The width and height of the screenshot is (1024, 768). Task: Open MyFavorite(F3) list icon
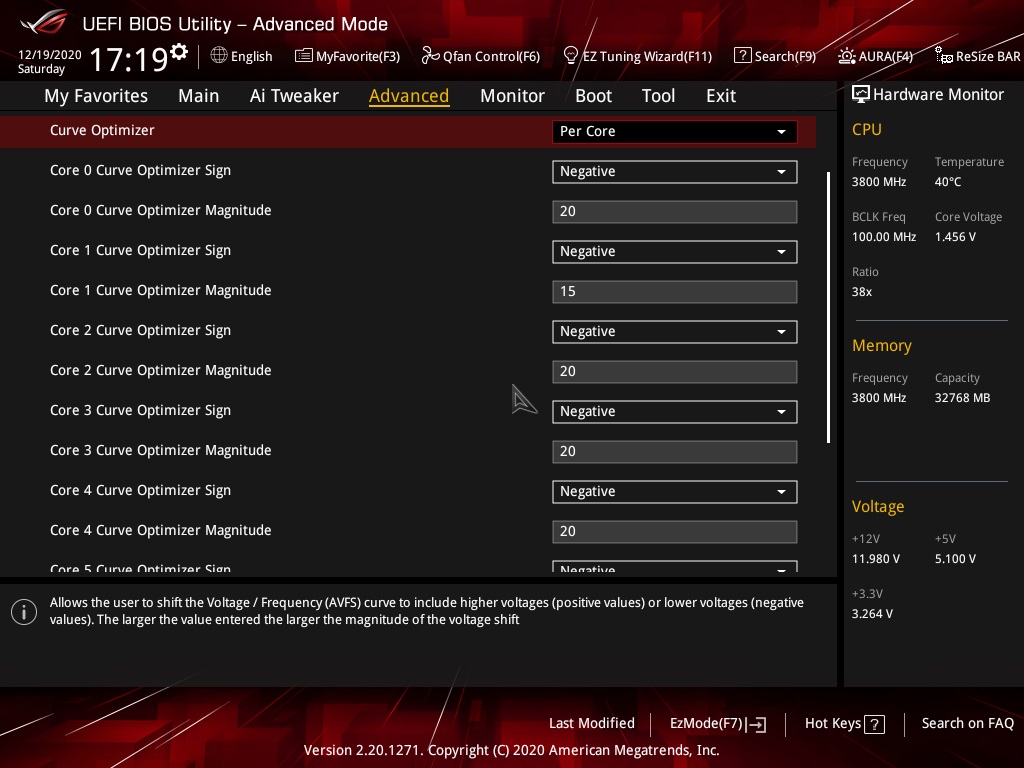[x=304, y=56]
